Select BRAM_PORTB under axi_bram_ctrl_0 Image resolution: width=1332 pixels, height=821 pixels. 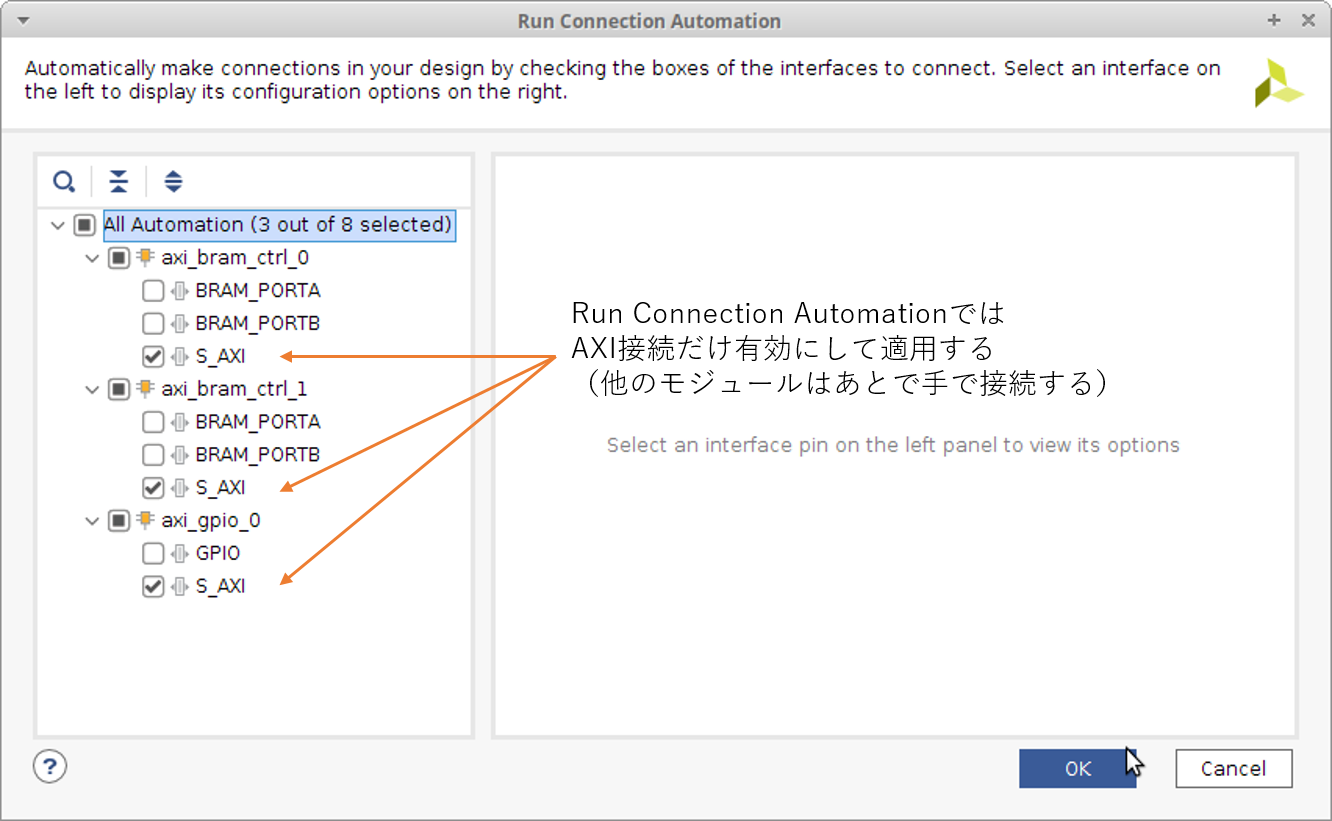(x=257, y=324)
